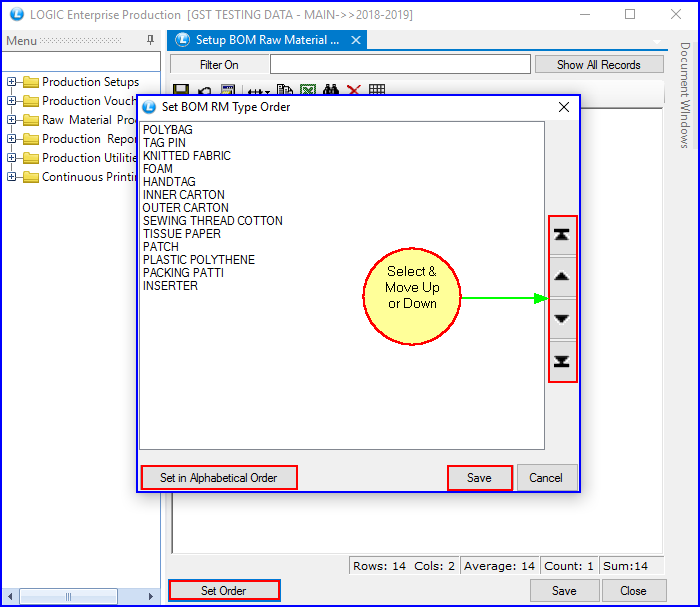
Task: Move selected item to top of list
Action: tap(562, 235)
